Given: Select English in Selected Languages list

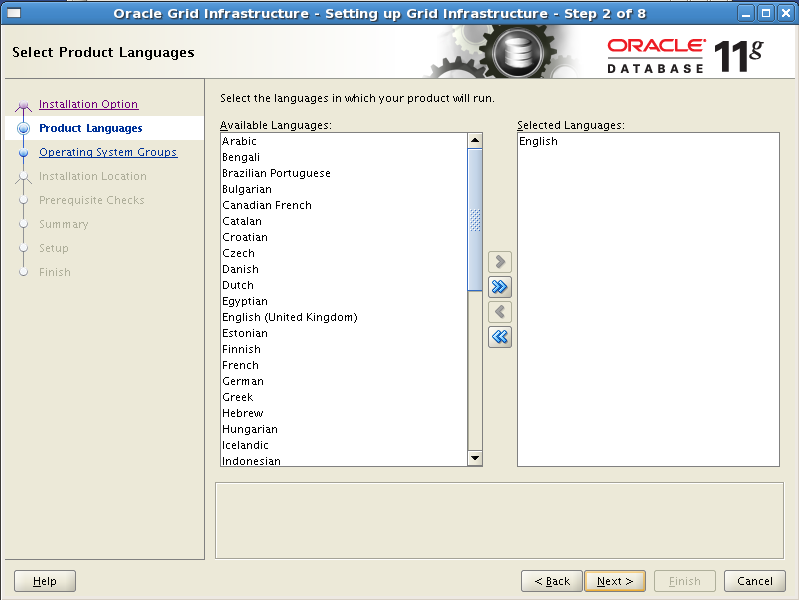Looking at the screenshot, I should pos(648,141).
